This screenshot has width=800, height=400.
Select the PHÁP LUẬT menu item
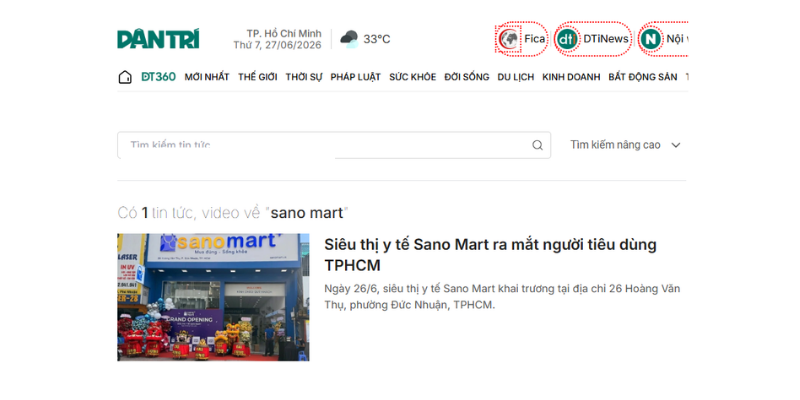[x=356, y=77]
